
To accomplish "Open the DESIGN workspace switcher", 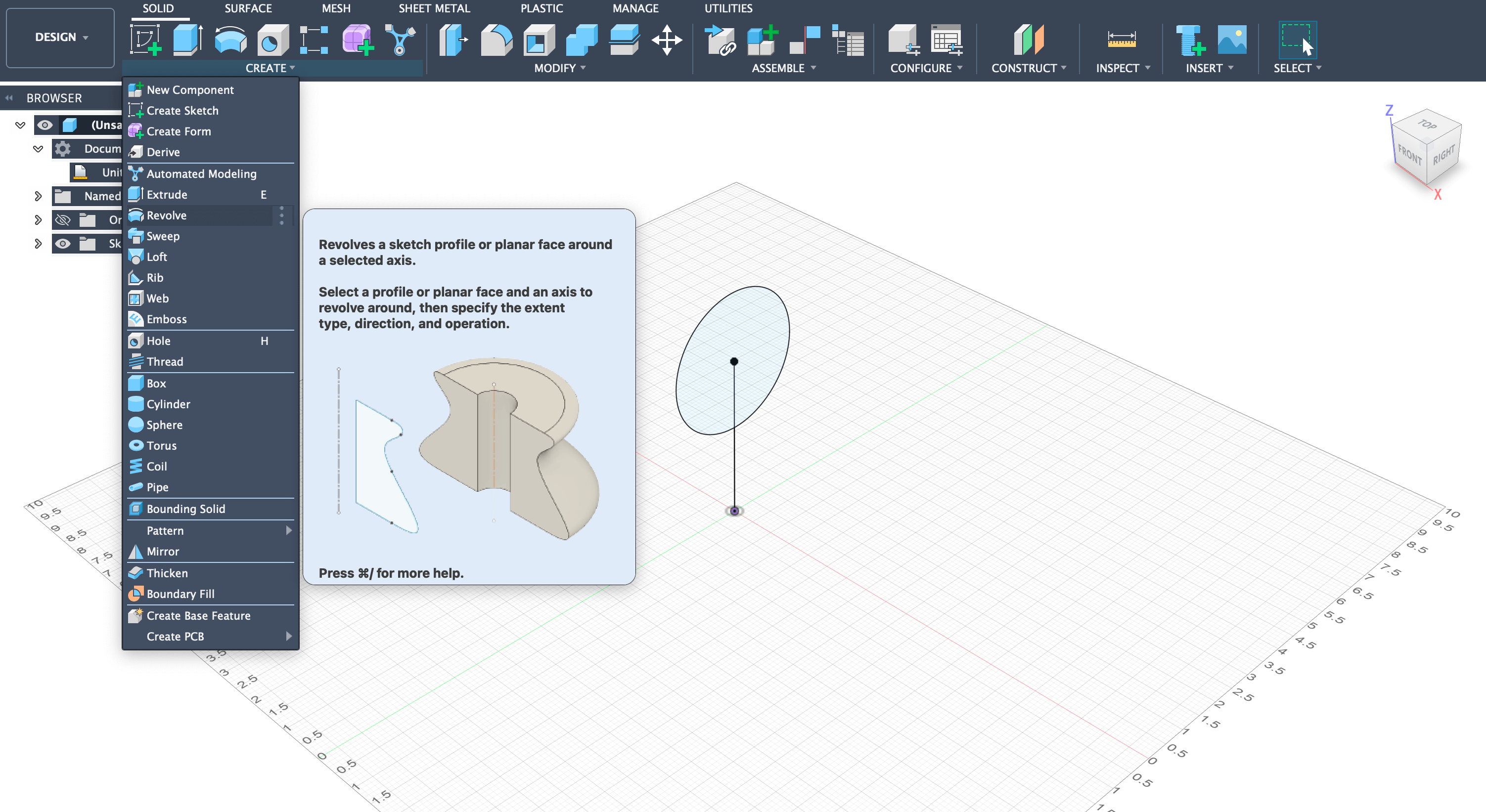I will click(59, 37).
